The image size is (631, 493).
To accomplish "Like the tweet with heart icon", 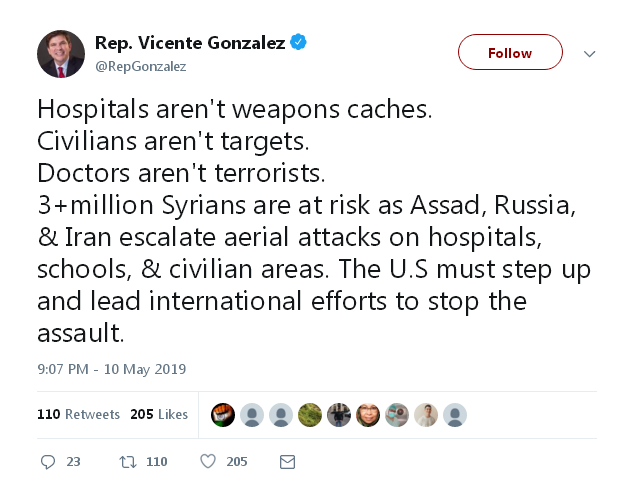I will (x=208, y=461).
